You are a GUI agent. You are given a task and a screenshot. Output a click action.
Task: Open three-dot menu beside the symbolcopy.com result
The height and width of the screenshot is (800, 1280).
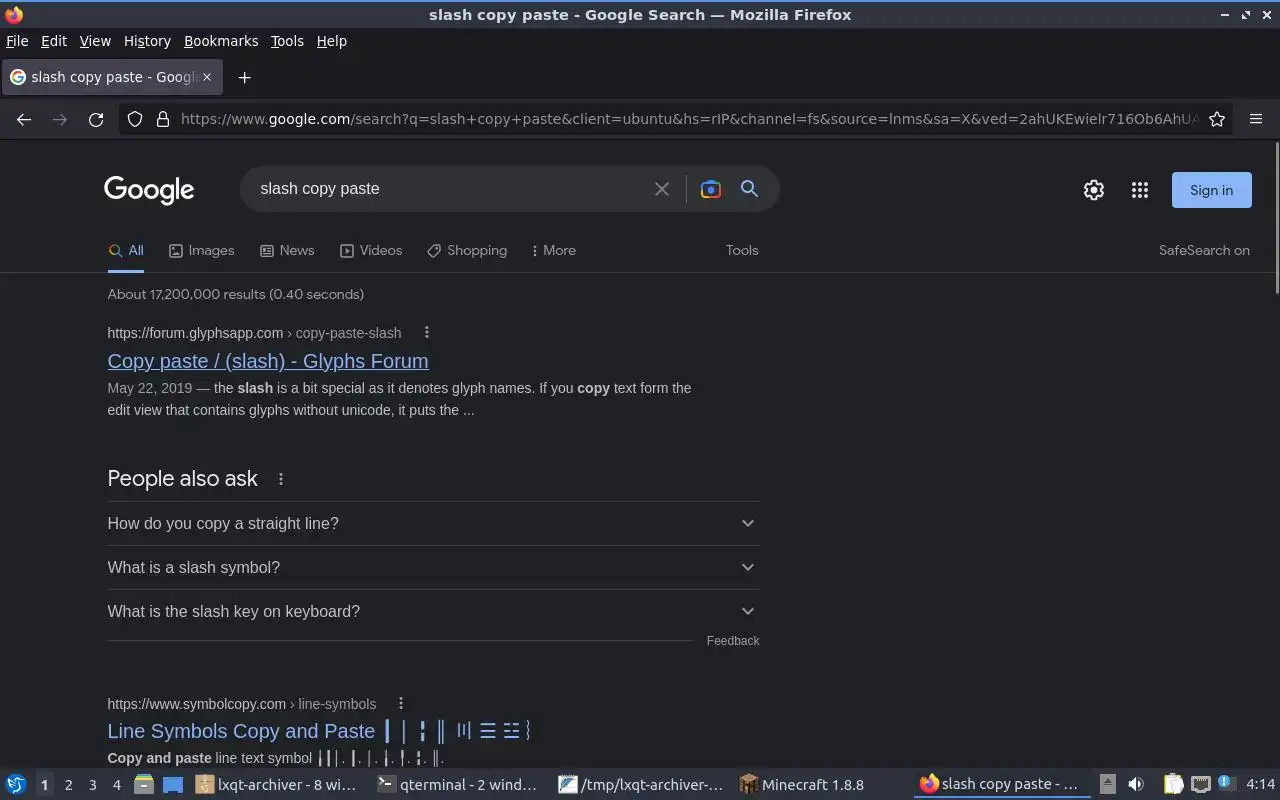pyautogui.click(x=401, y=703)
